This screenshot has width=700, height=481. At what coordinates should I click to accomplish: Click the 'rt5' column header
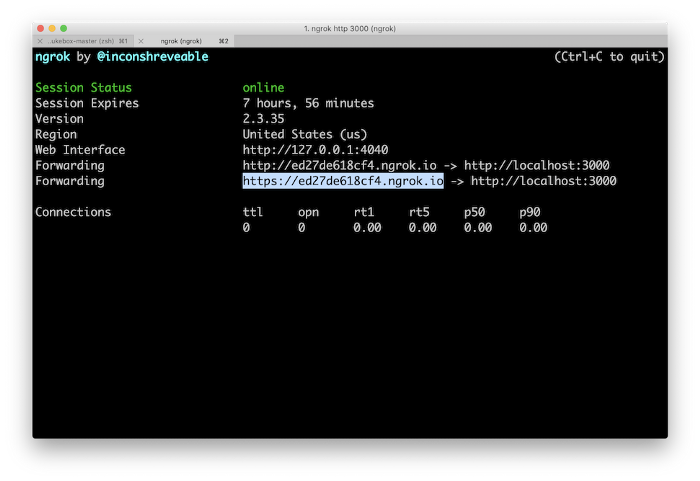419,212
